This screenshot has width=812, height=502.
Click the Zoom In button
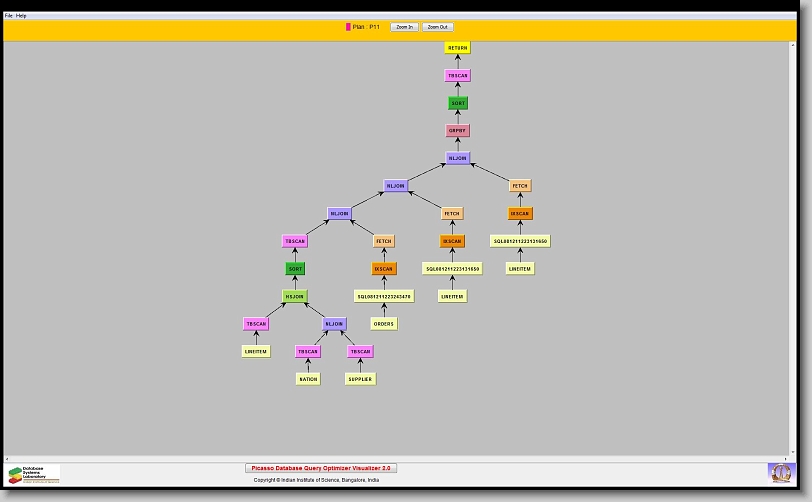403,27
